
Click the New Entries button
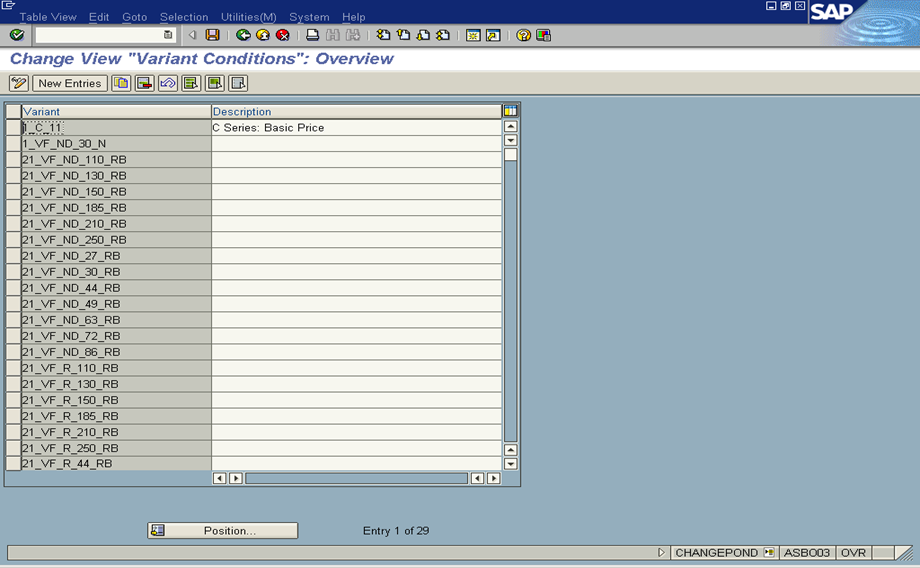pyautogui.click(x=70, y=83)
